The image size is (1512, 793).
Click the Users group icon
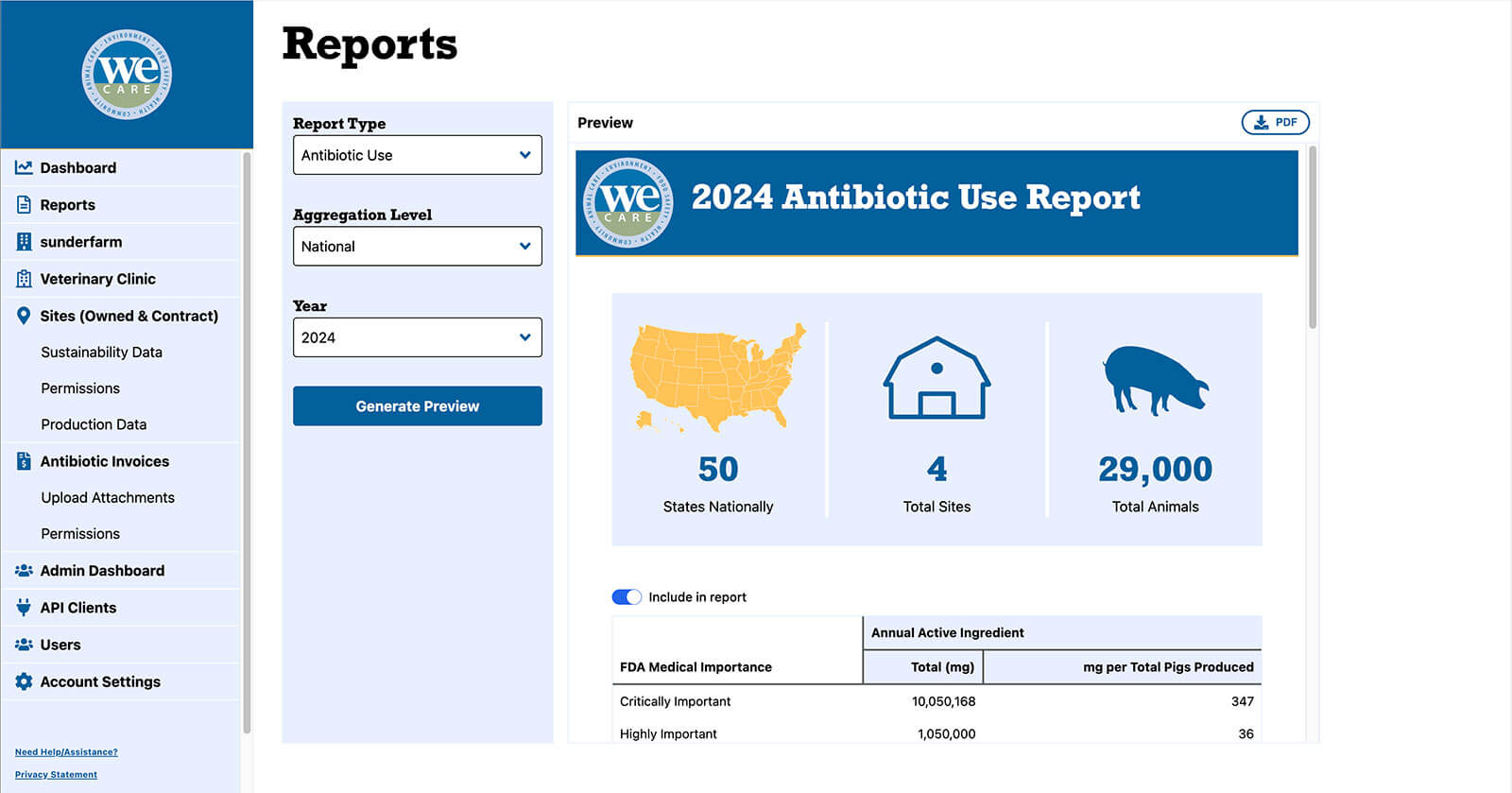point(24,645)
